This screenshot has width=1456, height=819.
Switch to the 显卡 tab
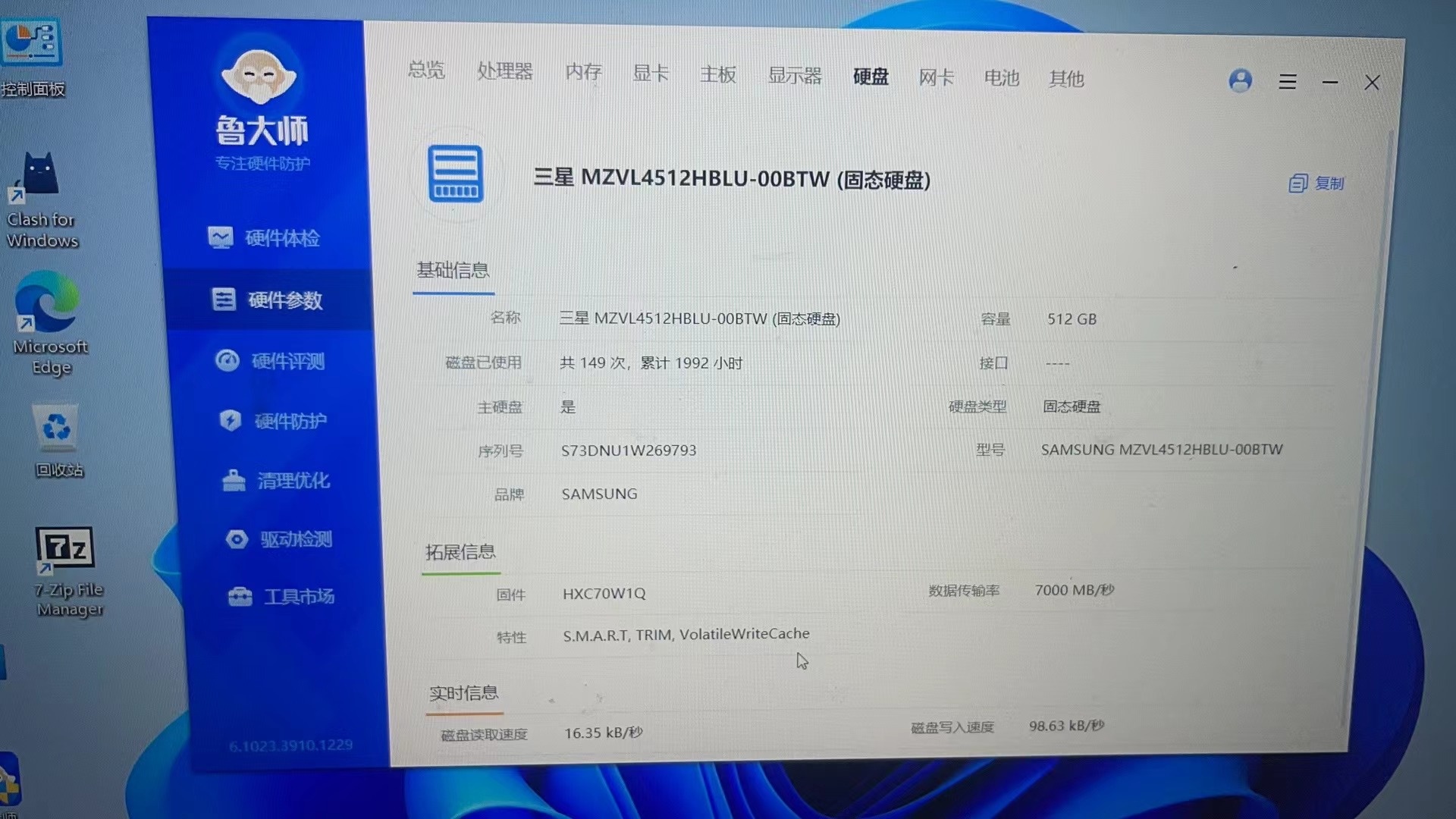pos(651,74)
